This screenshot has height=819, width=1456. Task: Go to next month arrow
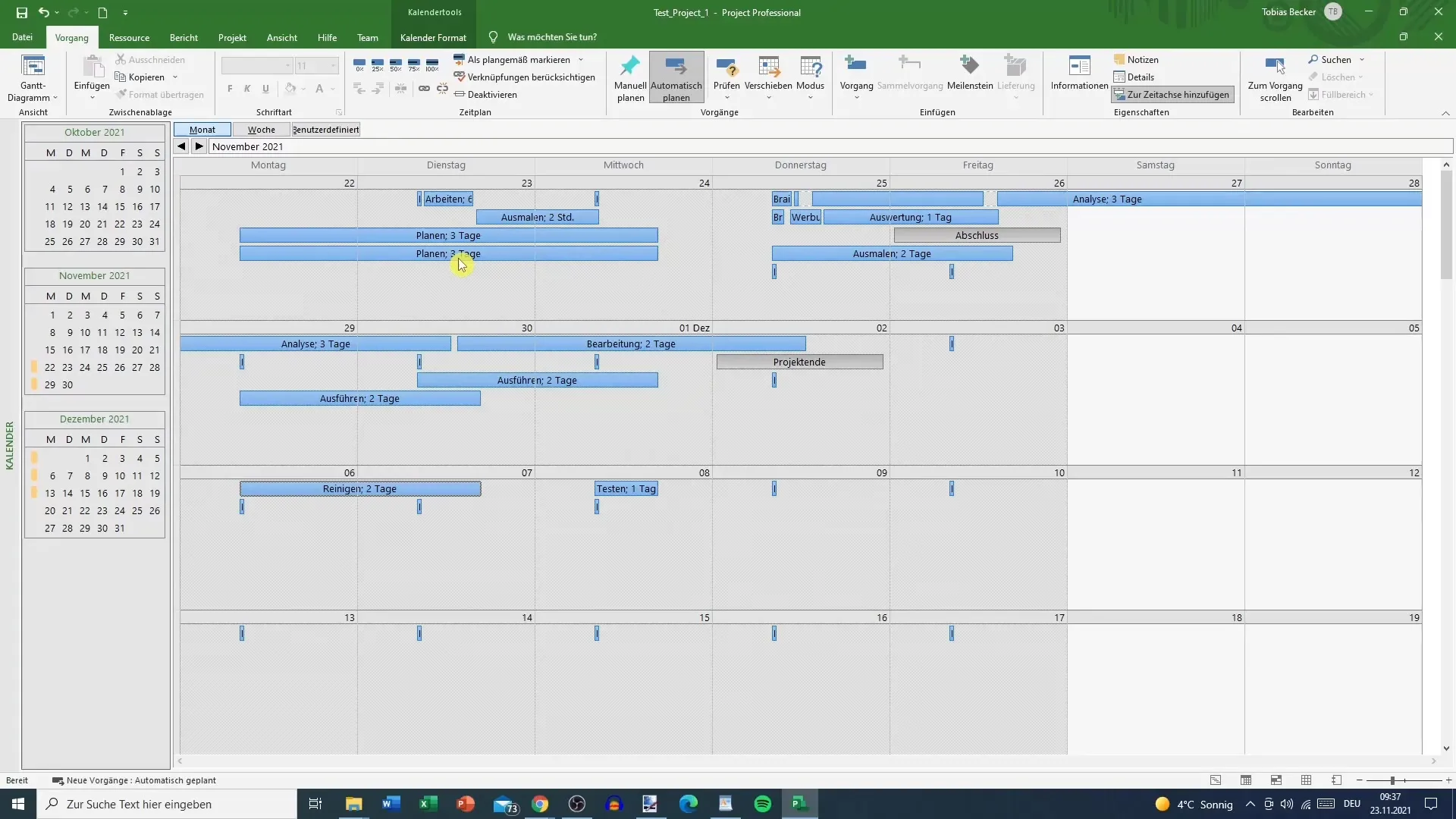pyautogui.click(x=199, y=146)
